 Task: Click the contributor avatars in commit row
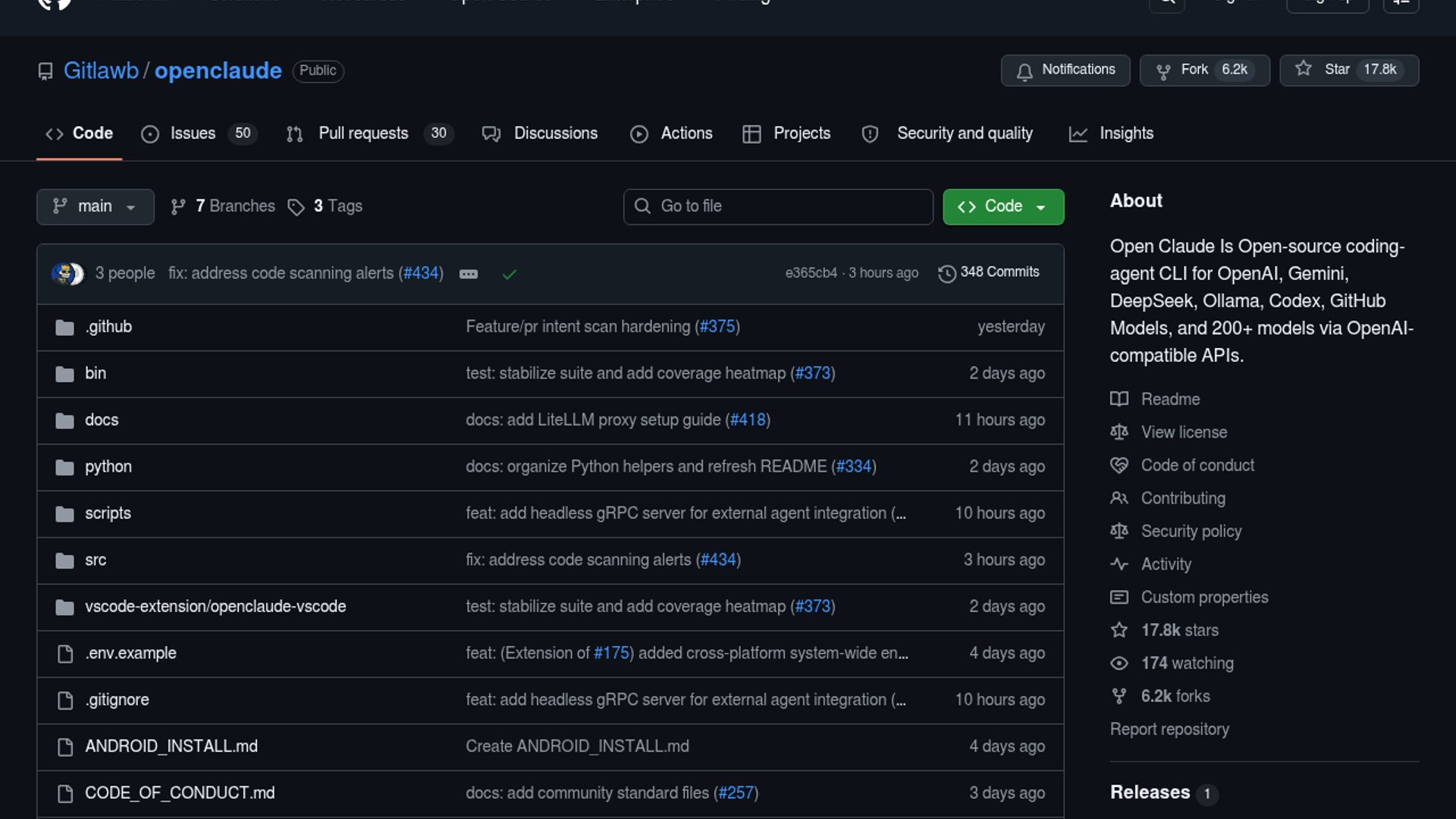[67, 273]
